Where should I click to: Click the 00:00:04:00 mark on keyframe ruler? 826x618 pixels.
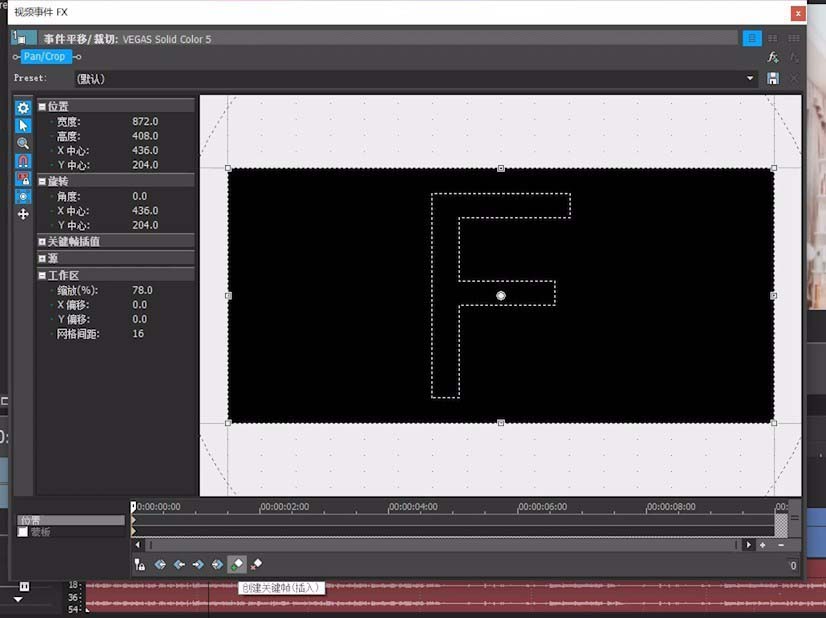coord(413,507)
